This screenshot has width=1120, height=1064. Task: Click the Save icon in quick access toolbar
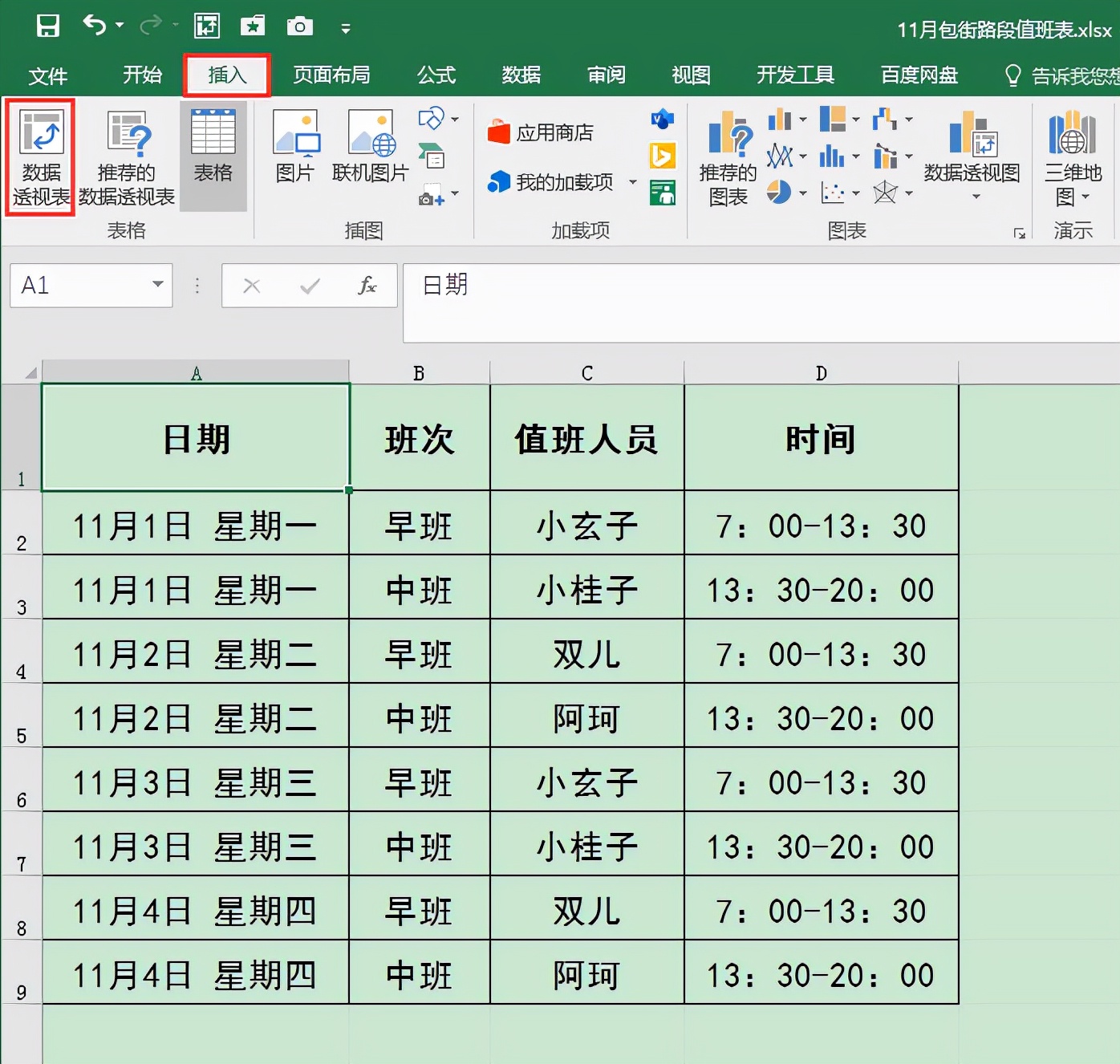pos(48,26)
